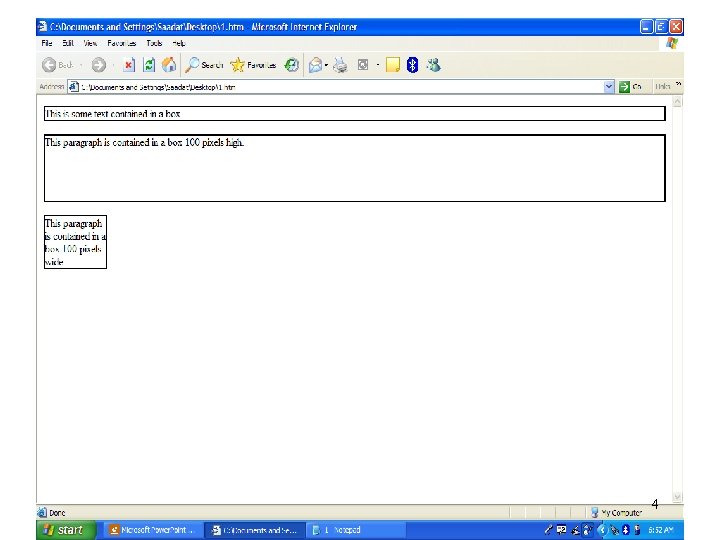720x540 pixels.
Task: Open the File menu
Action: (x=47, y=43)
